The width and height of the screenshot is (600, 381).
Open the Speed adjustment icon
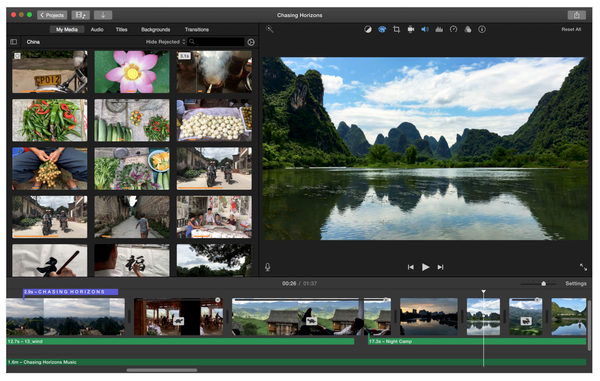(x=453, y=29)
